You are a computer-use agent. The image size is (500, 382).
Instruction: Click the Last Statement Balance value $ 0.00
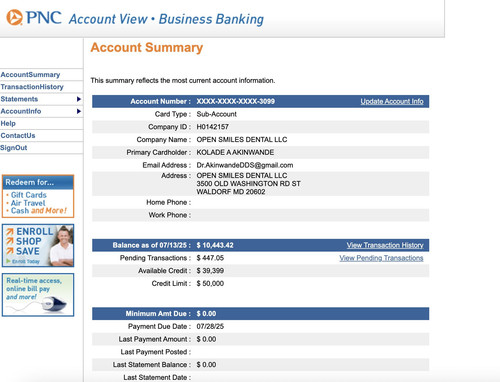[206, 365]
